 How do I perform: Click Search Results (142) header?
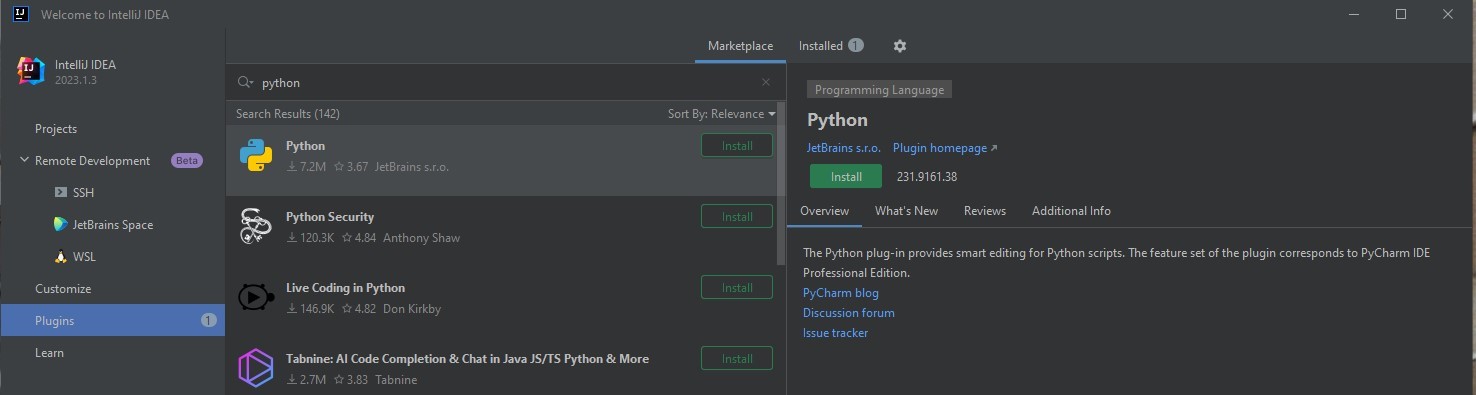[x=288, y=114]
